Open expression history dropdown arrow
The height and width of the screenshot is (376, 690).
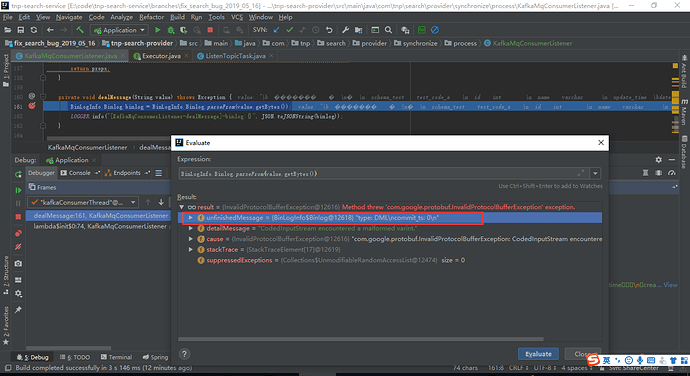coord(595,173)
